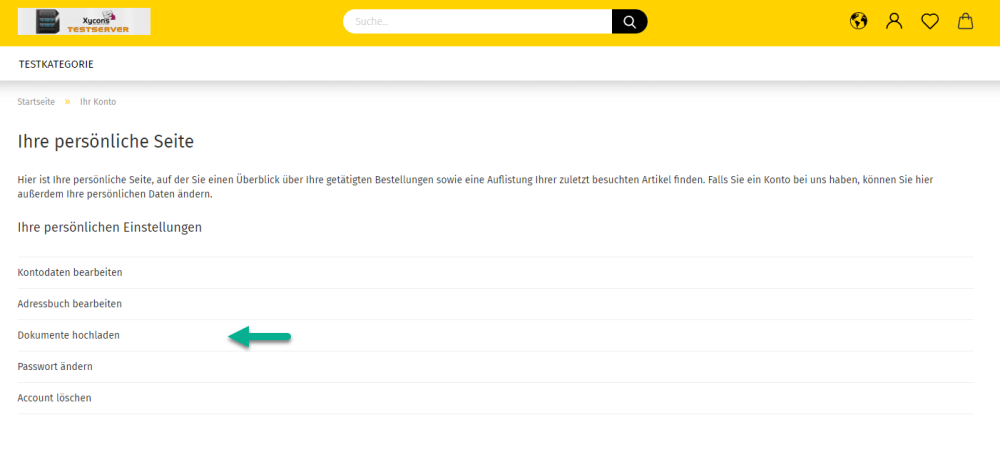
Task: Open the user account icon
Action: point(894,21)
